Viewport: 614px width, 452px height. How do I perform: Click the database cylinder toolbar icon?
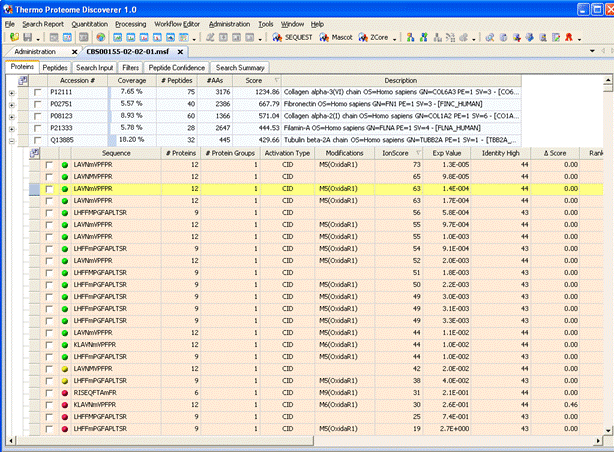click(504, 38)
